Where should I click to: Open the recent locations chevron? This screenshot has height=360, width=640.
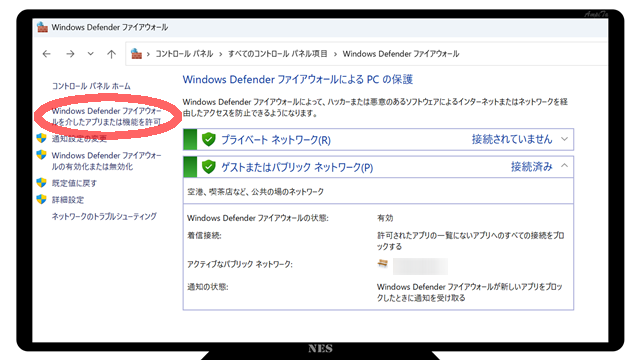[x=91, y=53]
